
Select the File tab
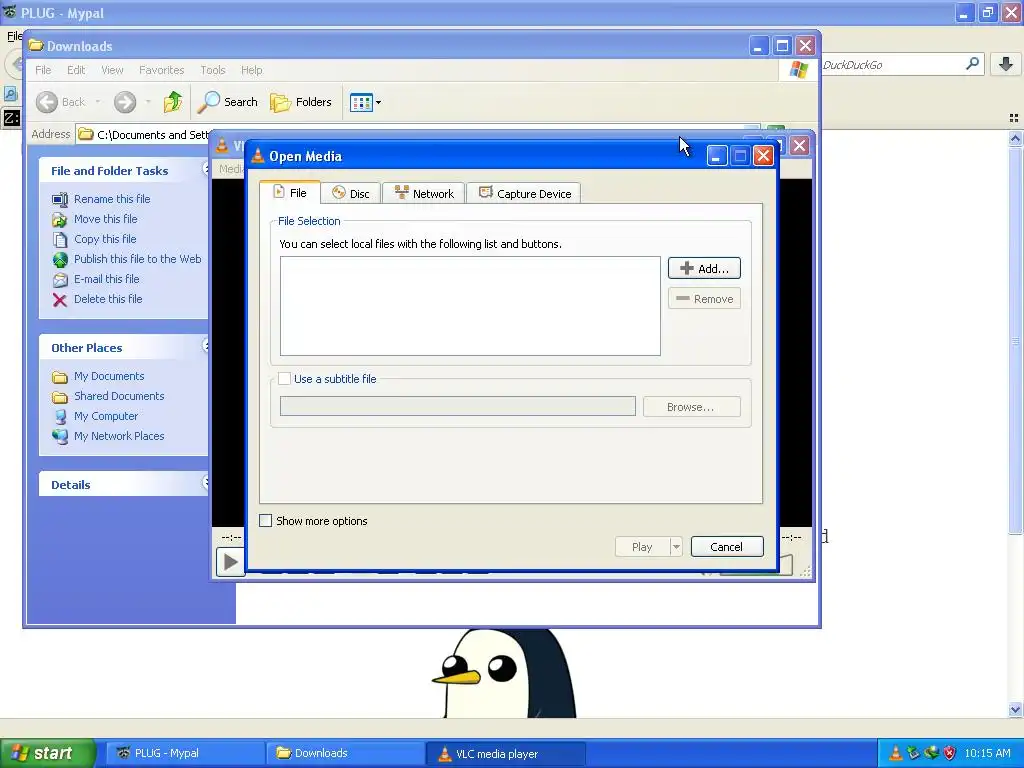[289, 193]
